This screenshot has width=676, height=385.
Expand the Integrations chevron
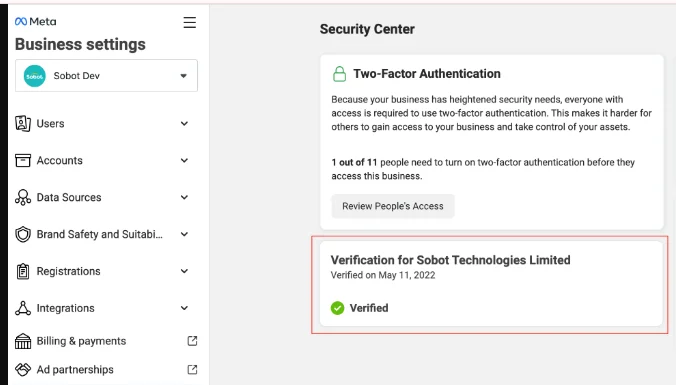(184, 308)
